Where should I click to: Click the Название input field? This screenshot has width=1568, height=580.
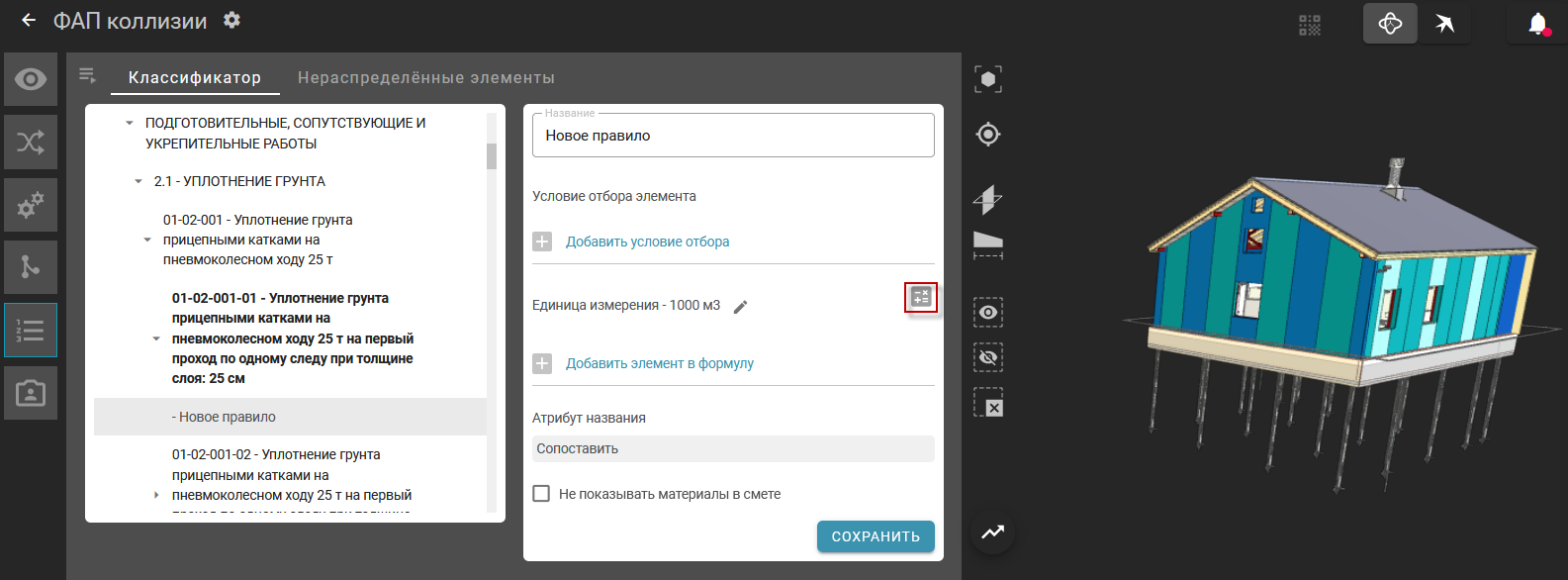coord(733,136)
